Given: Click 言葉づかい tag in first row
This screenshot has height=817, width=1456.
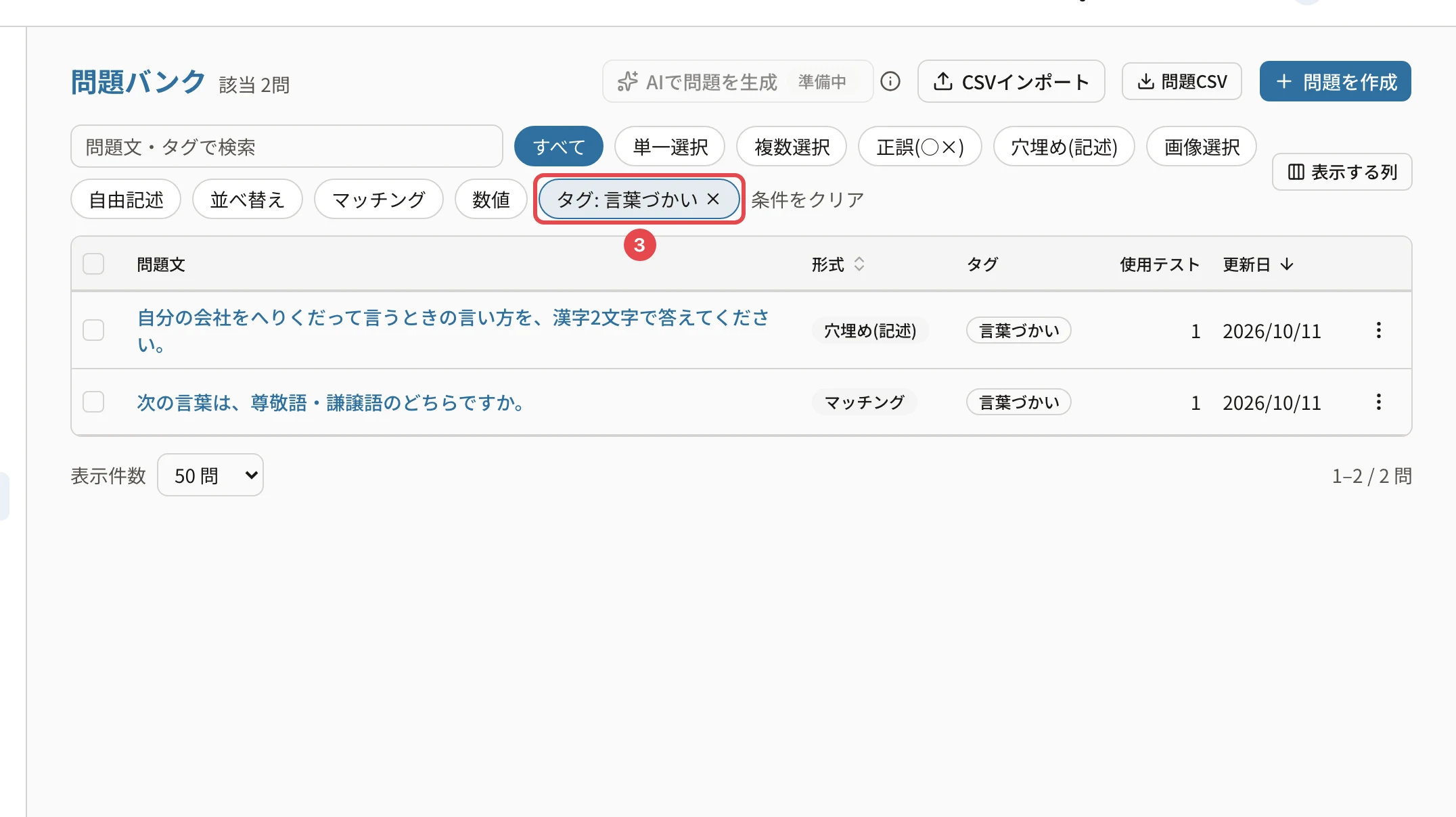Looking at the screenshot, I should (1019, 330).
